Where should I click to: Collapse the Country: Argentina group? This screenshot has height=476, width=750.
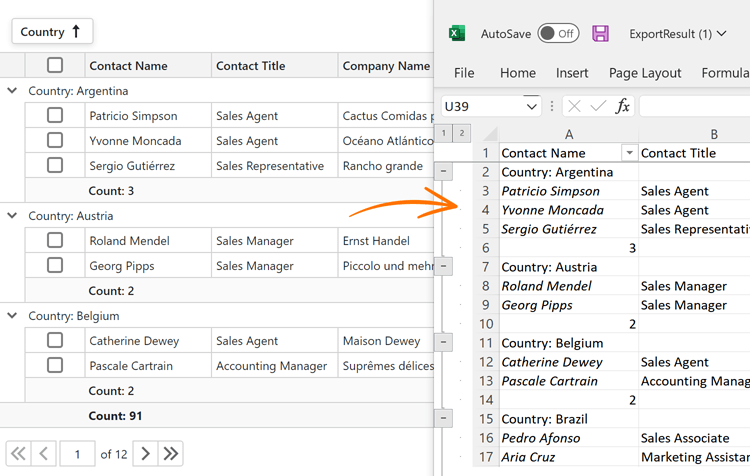pyautogui.click(x=12, y=90)
